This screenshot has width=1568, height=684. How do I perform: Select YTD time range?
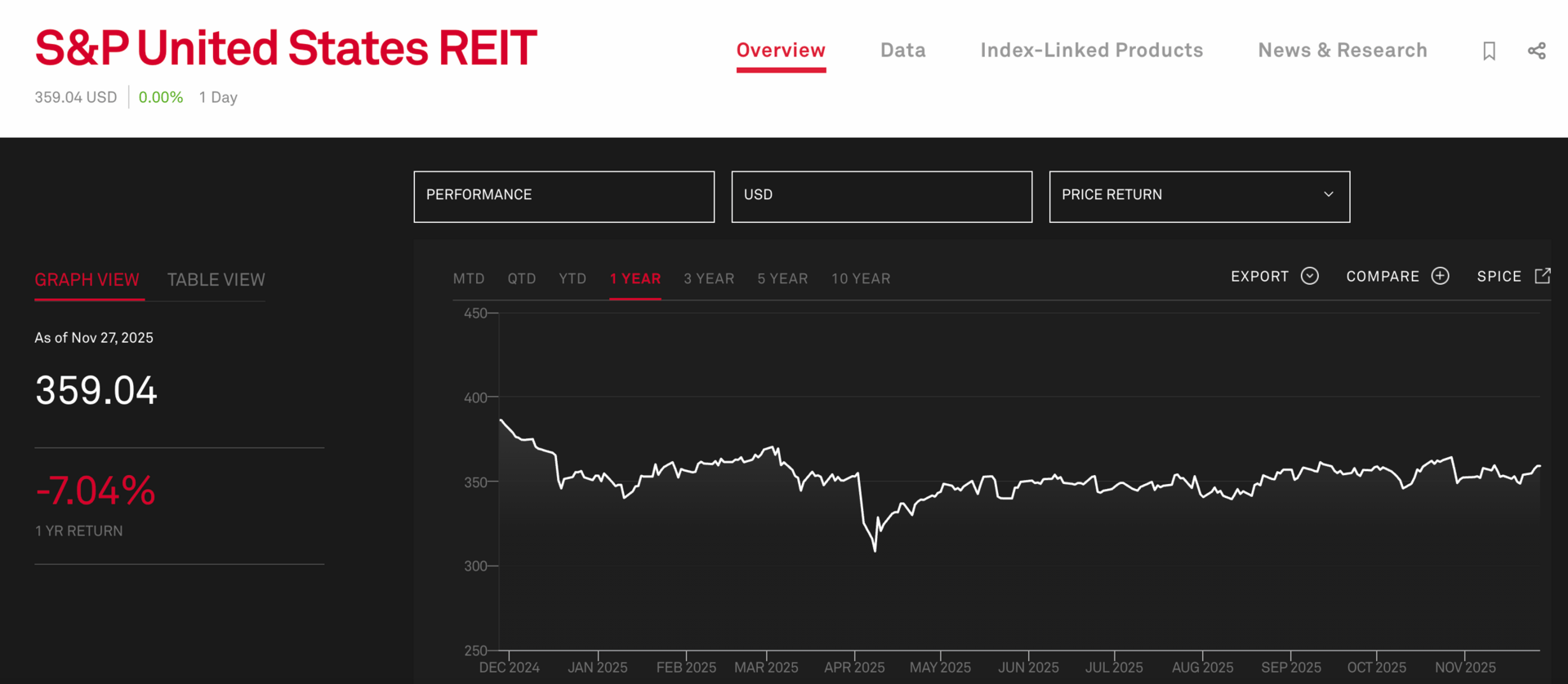(572, 278)
